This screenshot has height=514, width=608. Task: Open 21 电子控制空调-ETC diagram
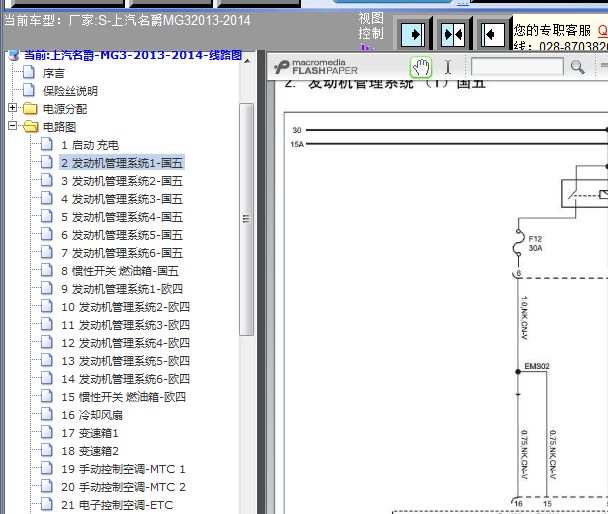[117, 505]
